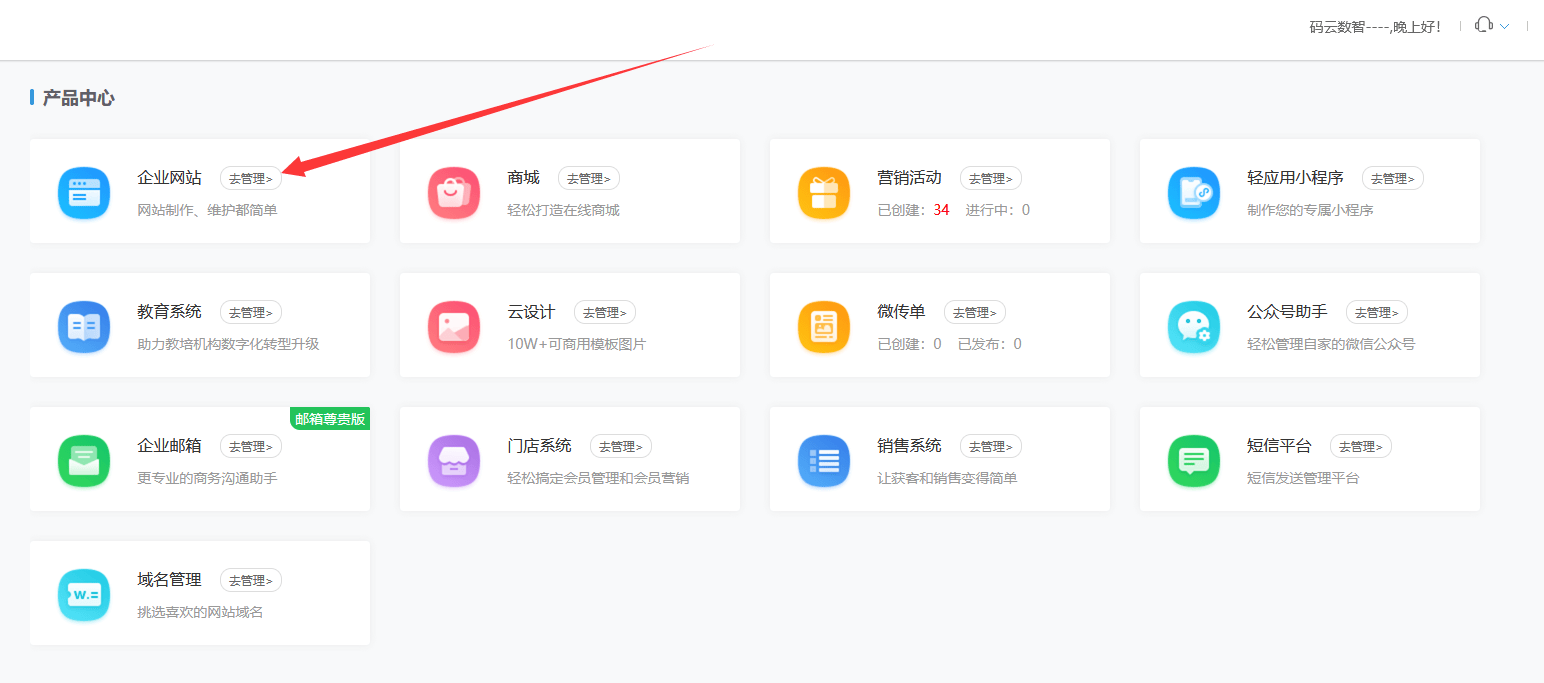Click the 销售系统 blue list icon
Viewport: 1544px width, 683px height.
[824, 461]
